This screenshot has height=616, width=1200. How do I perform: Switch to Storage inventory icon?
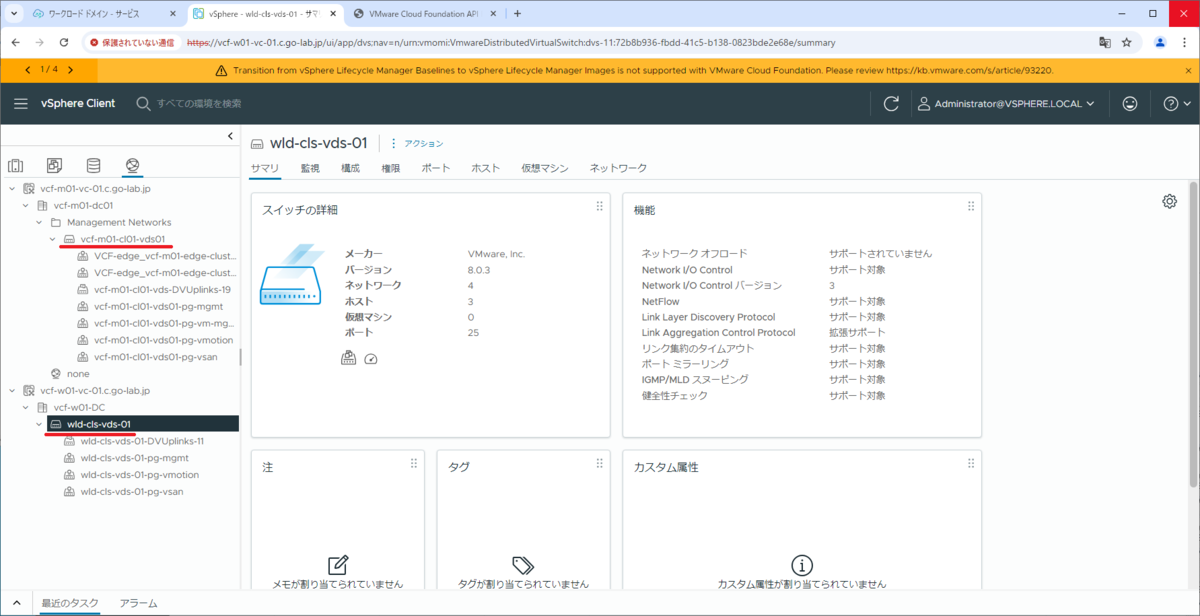[93, 166]
